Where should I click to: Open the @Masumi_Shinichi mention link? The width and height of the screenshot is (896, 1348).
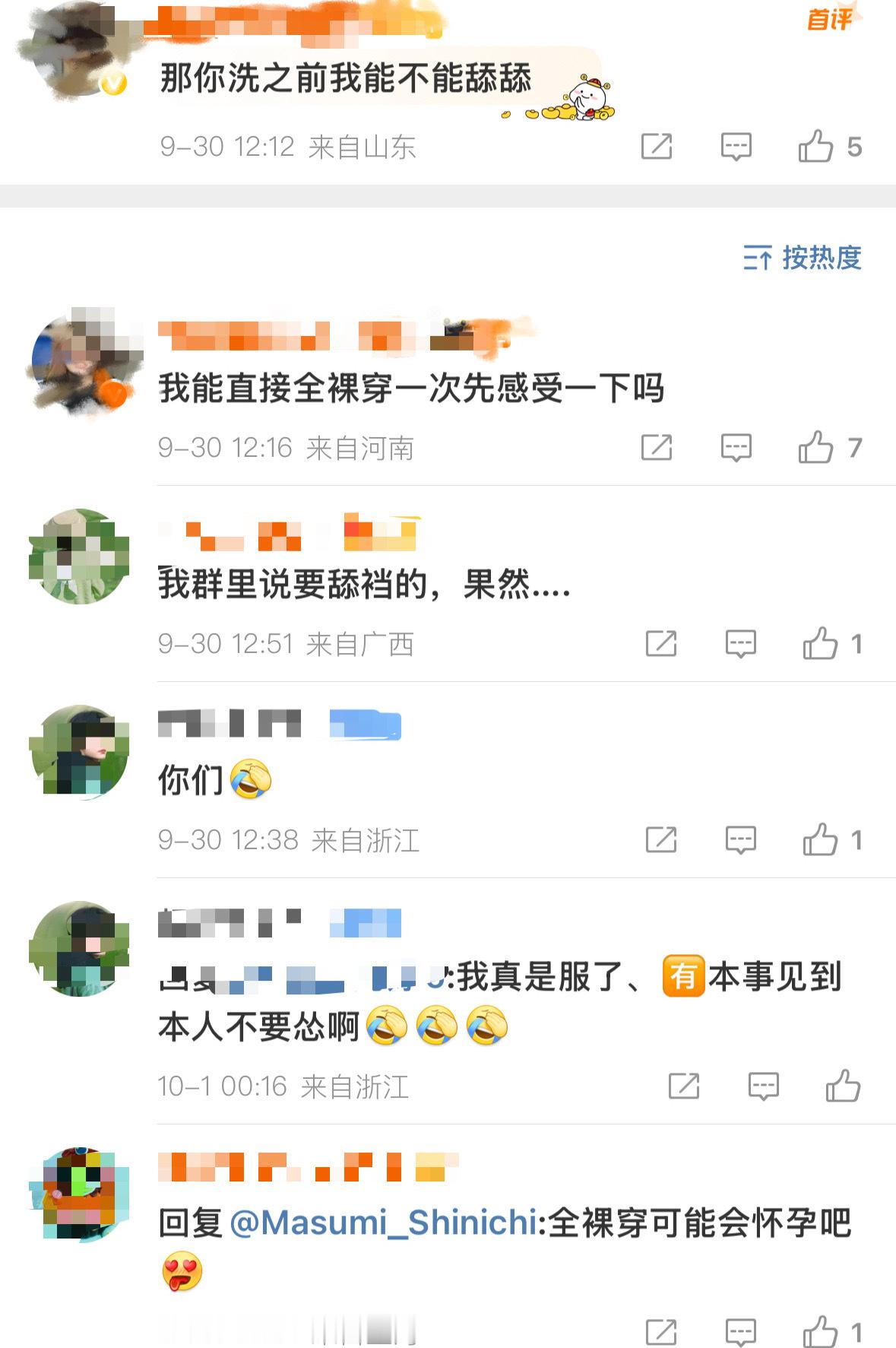(384, 1223)
